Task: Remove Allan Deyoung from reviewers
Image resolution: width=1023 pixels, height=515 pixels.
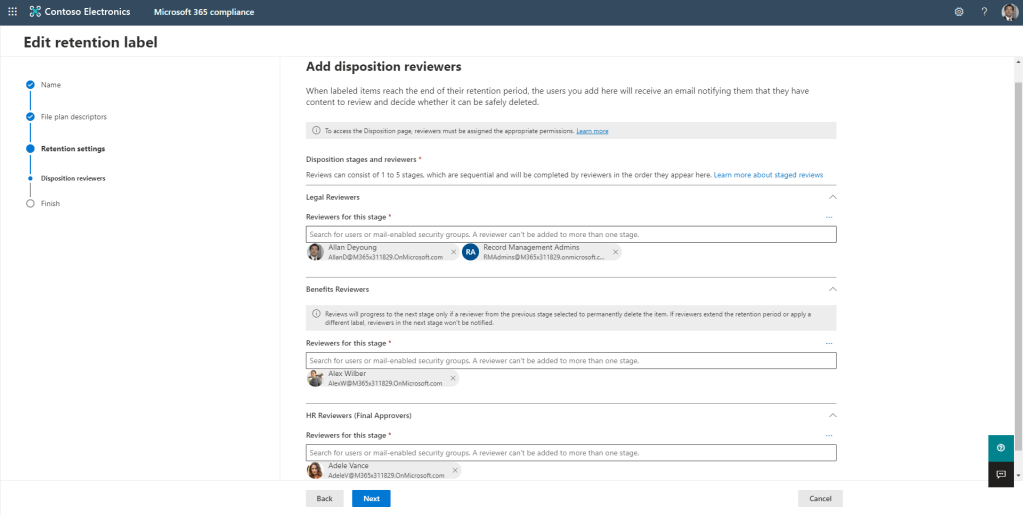Action: [453, 252]
